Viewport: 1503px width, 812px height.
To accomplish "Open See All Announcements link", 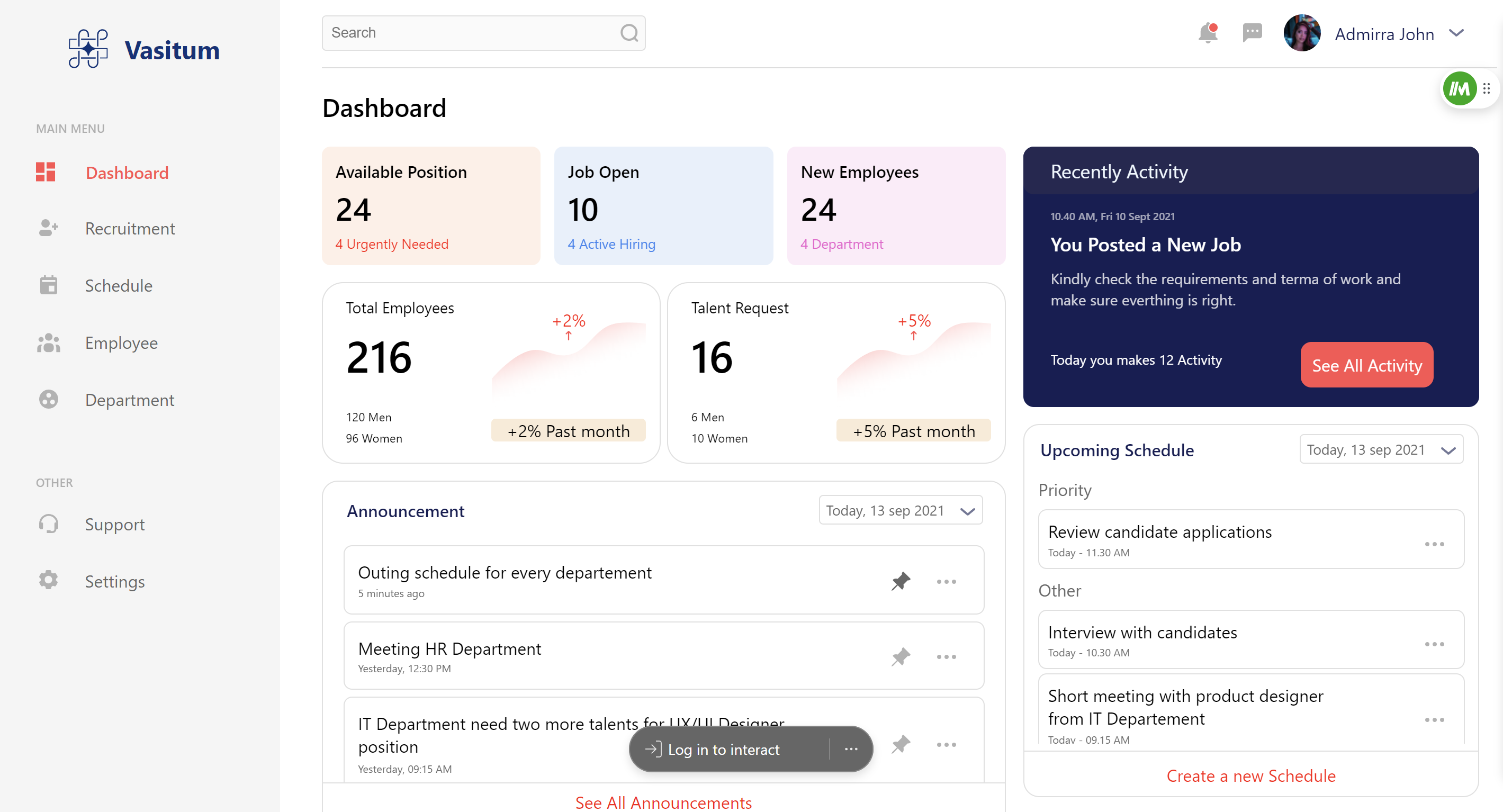I will point(663,802).
